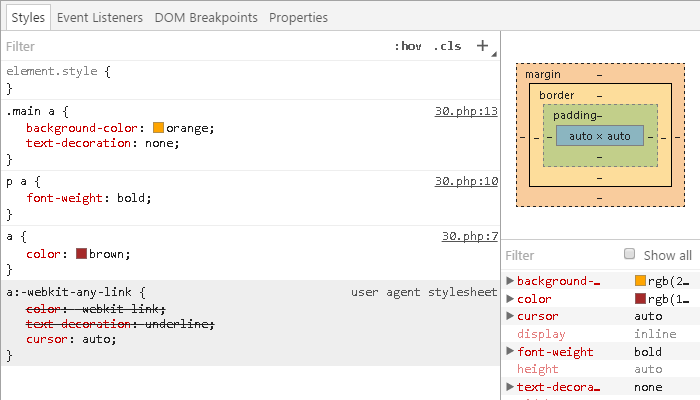Follow the 30.php:10 source link
Image resolution: width=700 pixels, height=400 pixels.
click(x=465, y=181)
